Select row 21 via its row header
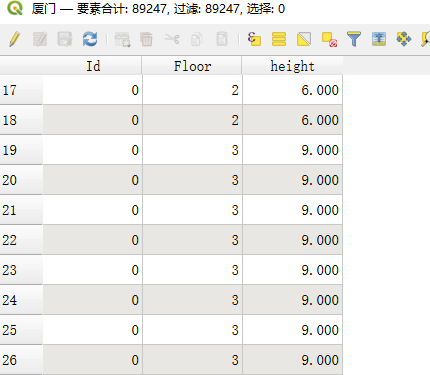Viewport: 430px width, 375px height. 21,210
